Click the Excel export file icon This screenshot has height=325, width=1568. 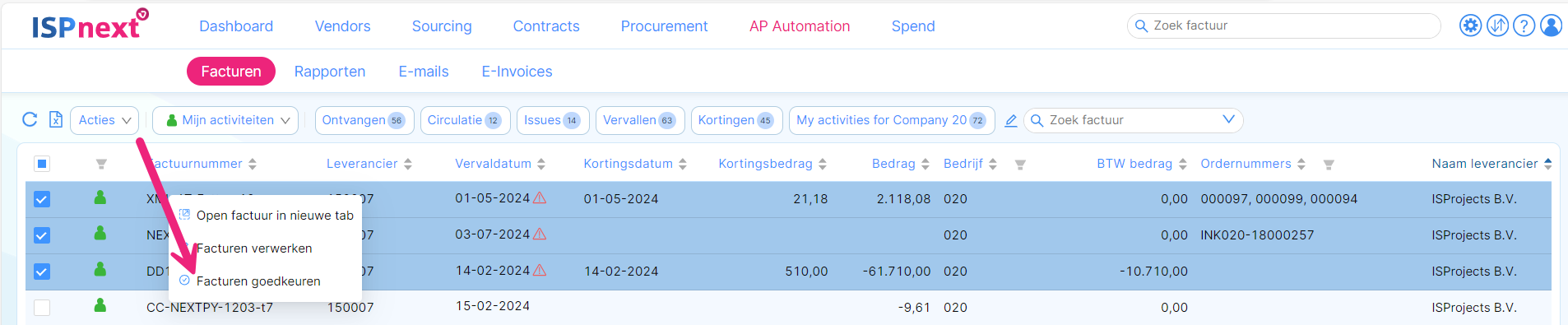pos(56,119)
